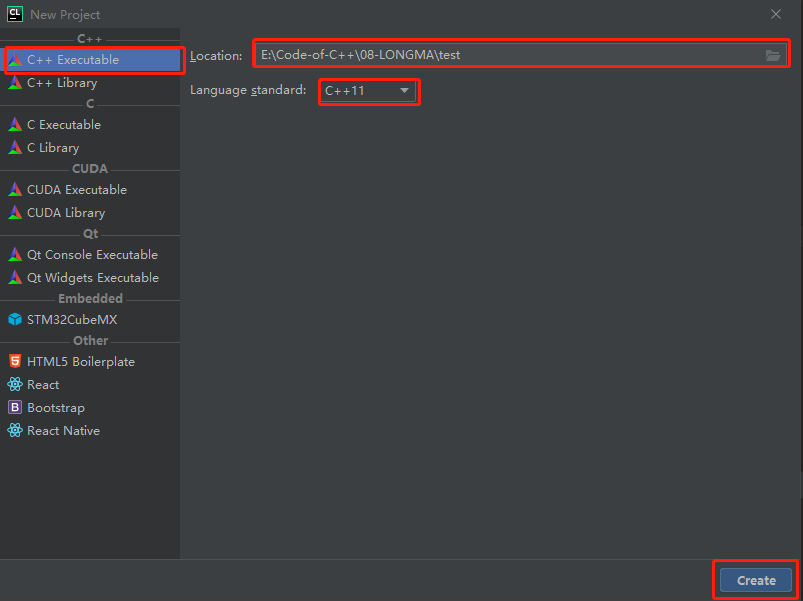Click the CLion logo in title bar
The height and width of the screenshot is (601, 803).
15,14
